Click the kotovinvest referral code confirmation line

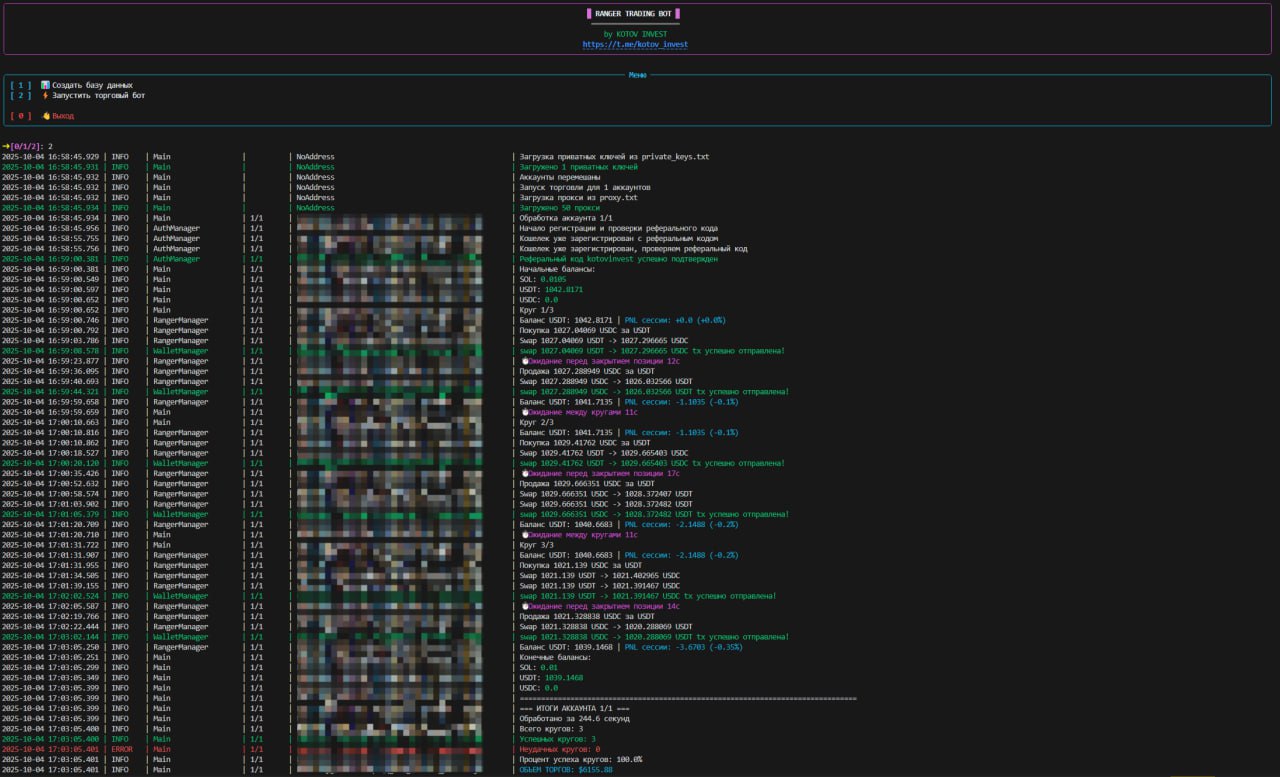pos(618,259)
